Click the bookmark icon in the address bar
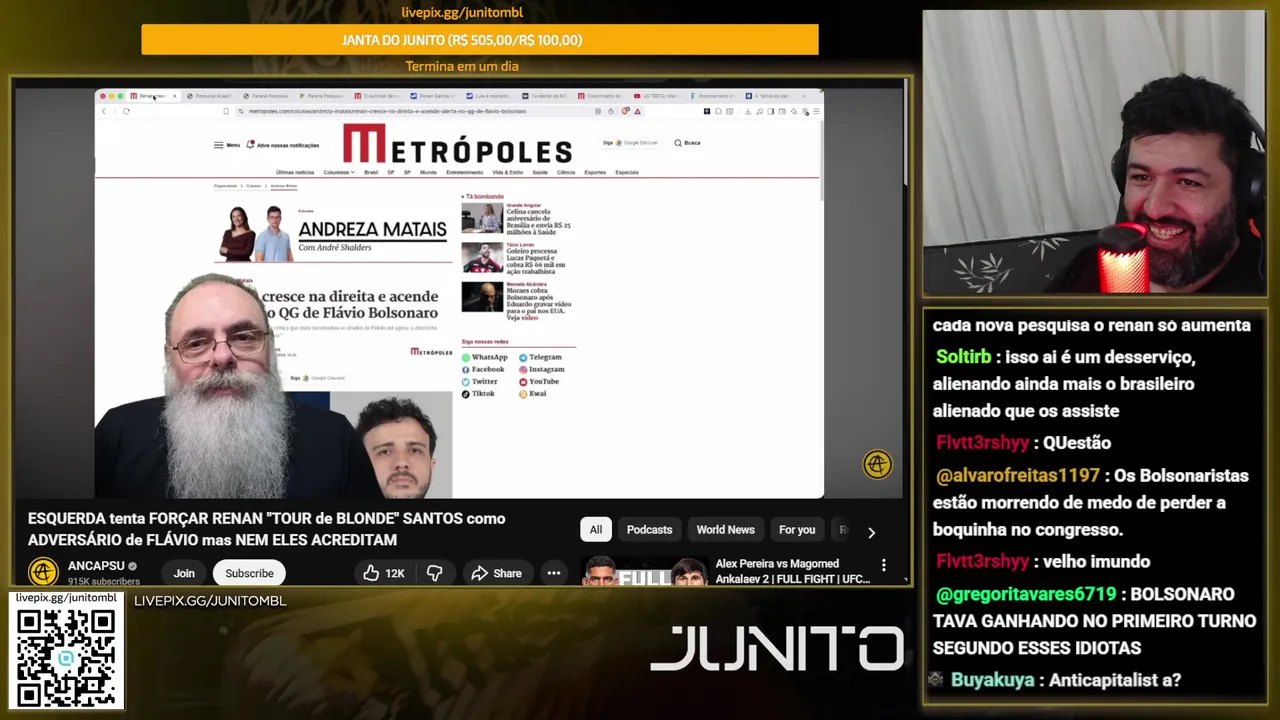 pyautogui.click(x=226, y=111)
